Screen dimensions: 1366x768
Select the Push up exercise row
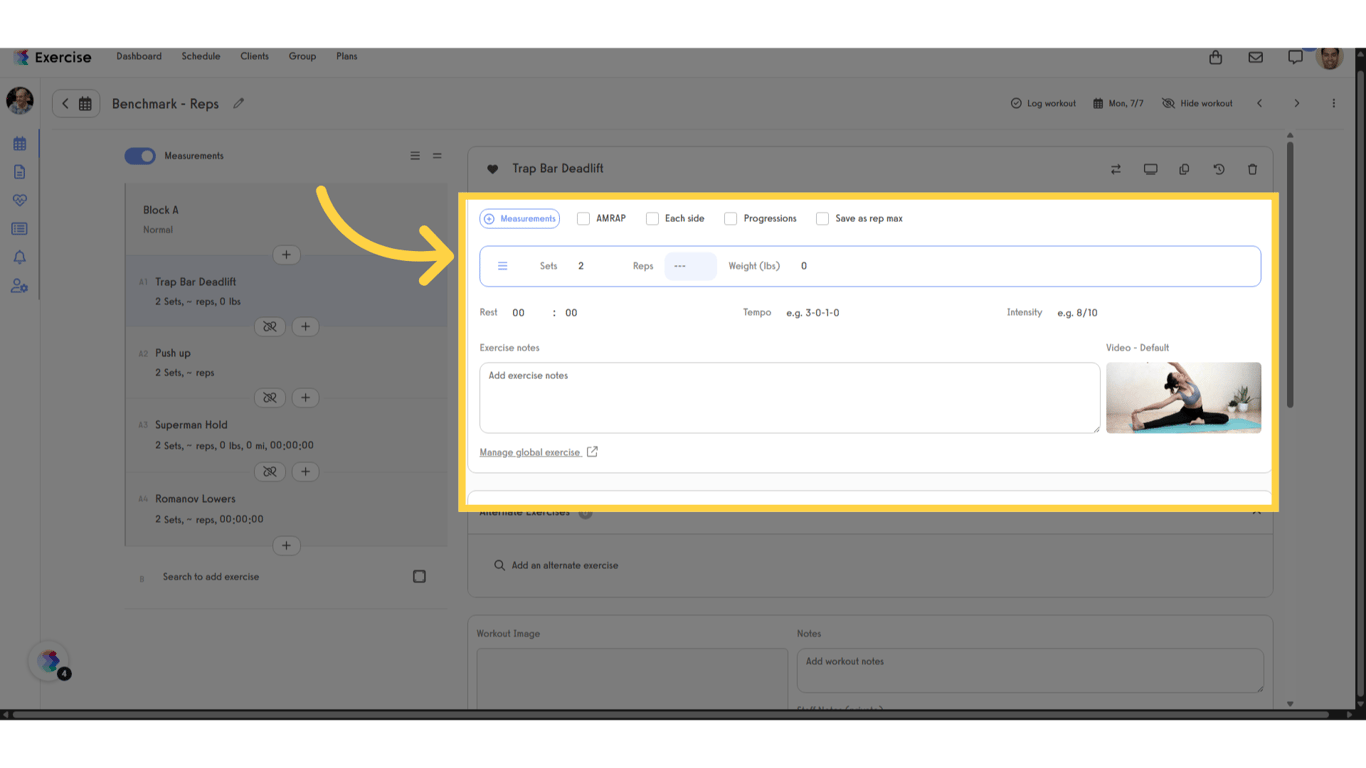click(286, 363)
